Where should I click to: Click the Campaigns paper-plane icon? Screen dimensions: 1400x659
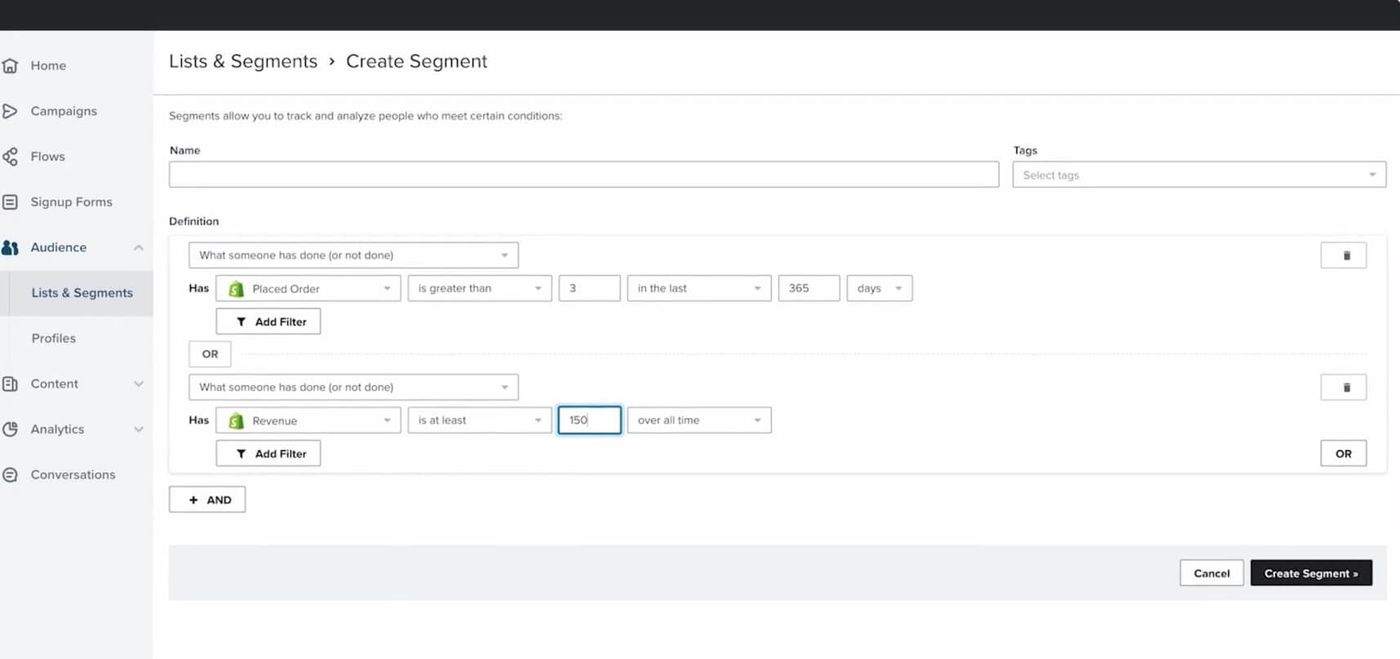[10, 111]
